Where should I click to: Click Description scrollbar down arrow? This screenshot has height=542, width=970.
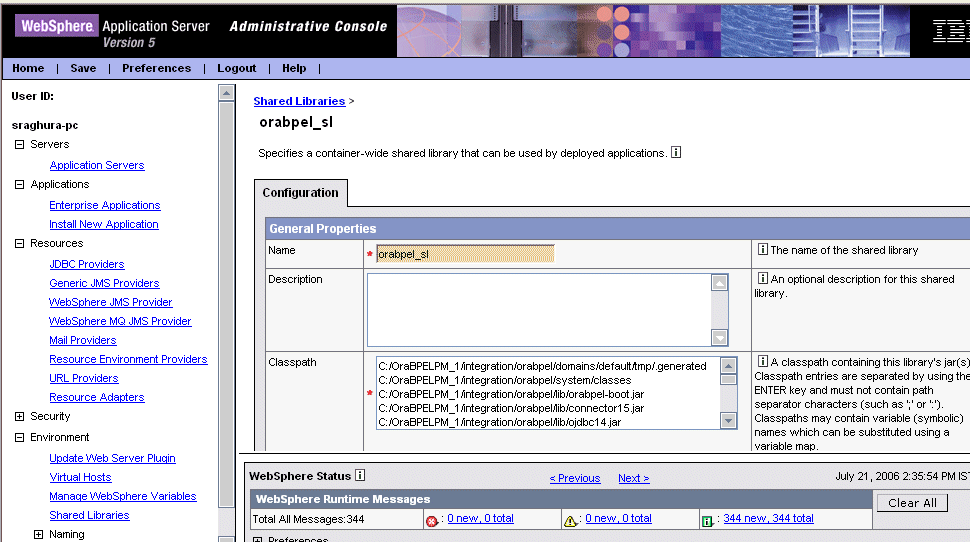719,338
